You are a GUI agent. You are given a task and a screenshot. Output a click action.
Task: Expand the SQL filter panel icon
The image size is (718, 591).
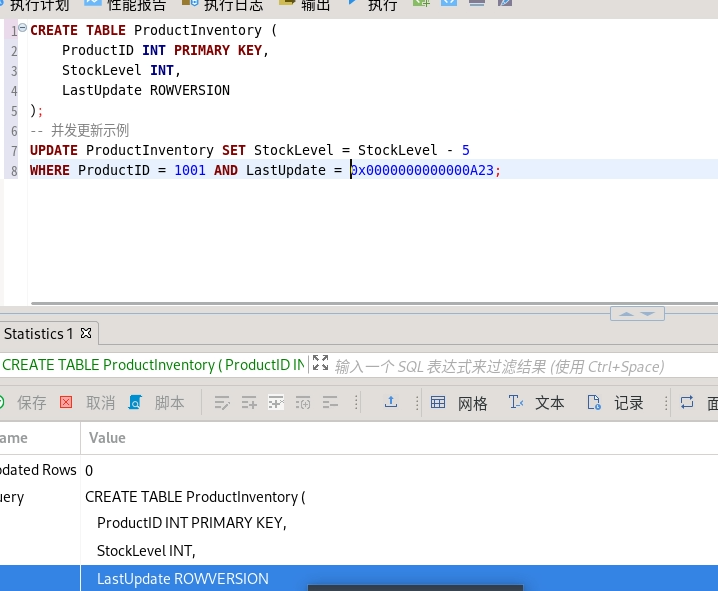(x=320, y=364)
